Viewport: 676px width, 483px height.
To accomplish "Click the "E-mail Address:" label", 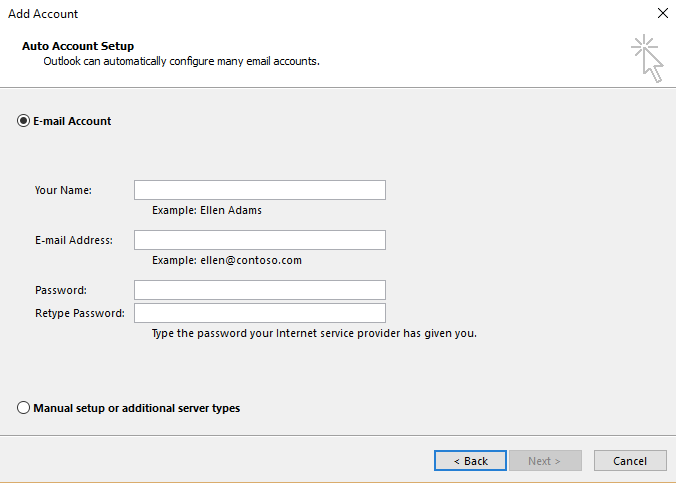I will [x=74, y=240].
